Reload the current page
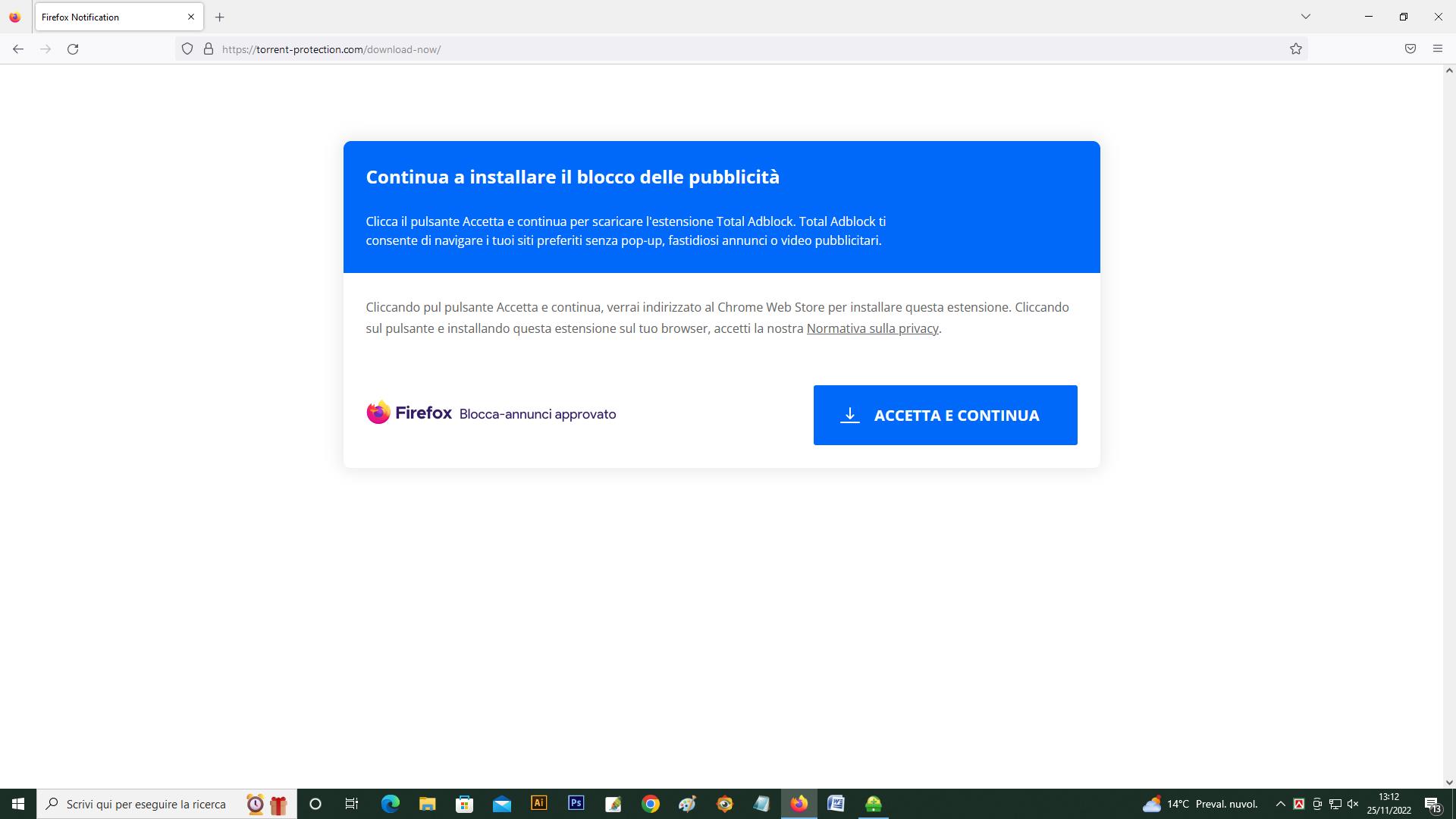This screenshot has height=819, width=1456. pyautogui.click(x=73, y=49)
